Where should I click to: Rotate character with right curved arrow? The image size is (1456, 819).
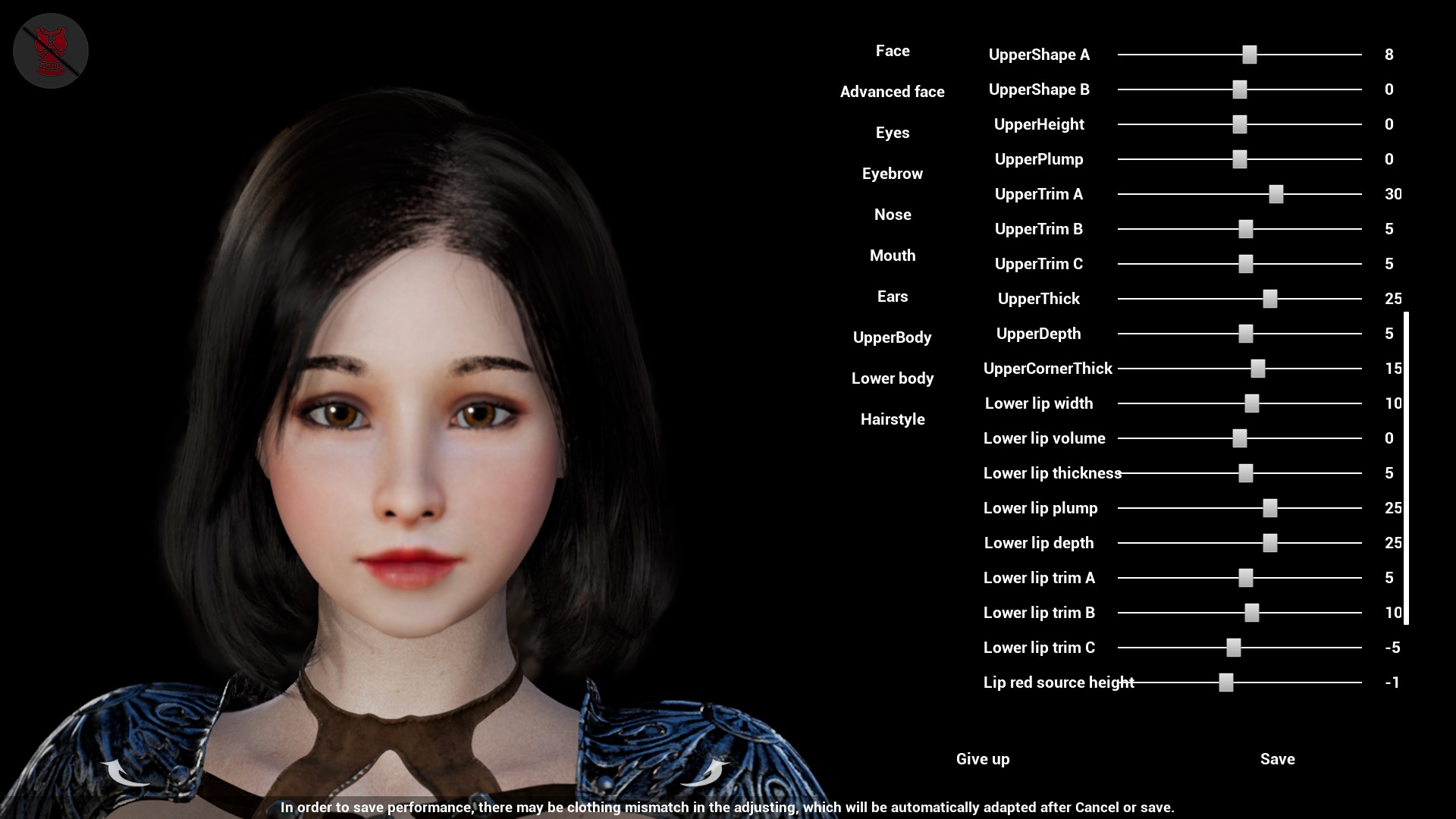tap(705, 773)
